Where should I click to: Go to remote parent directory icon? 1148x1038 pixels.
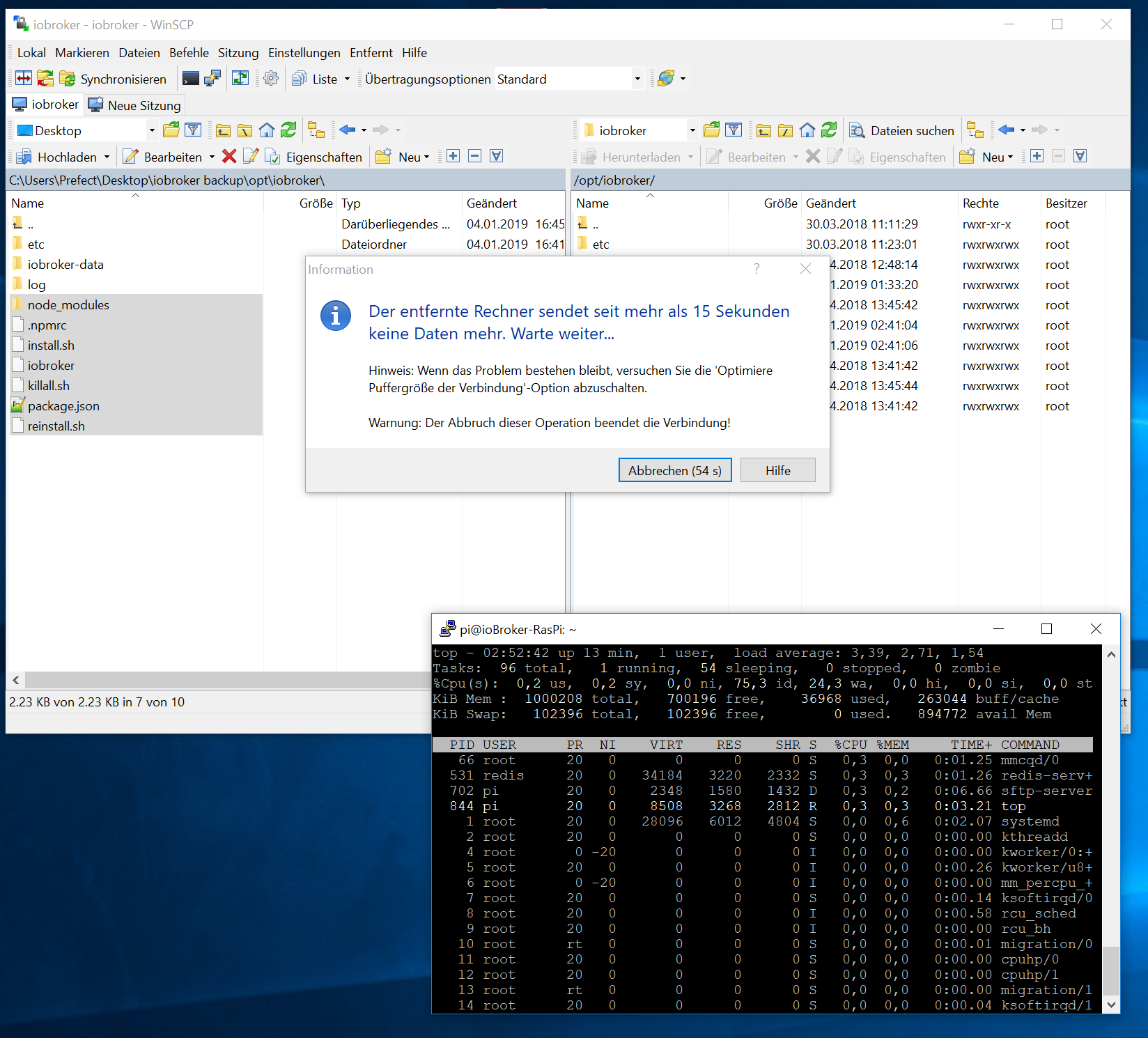(763, 130)
